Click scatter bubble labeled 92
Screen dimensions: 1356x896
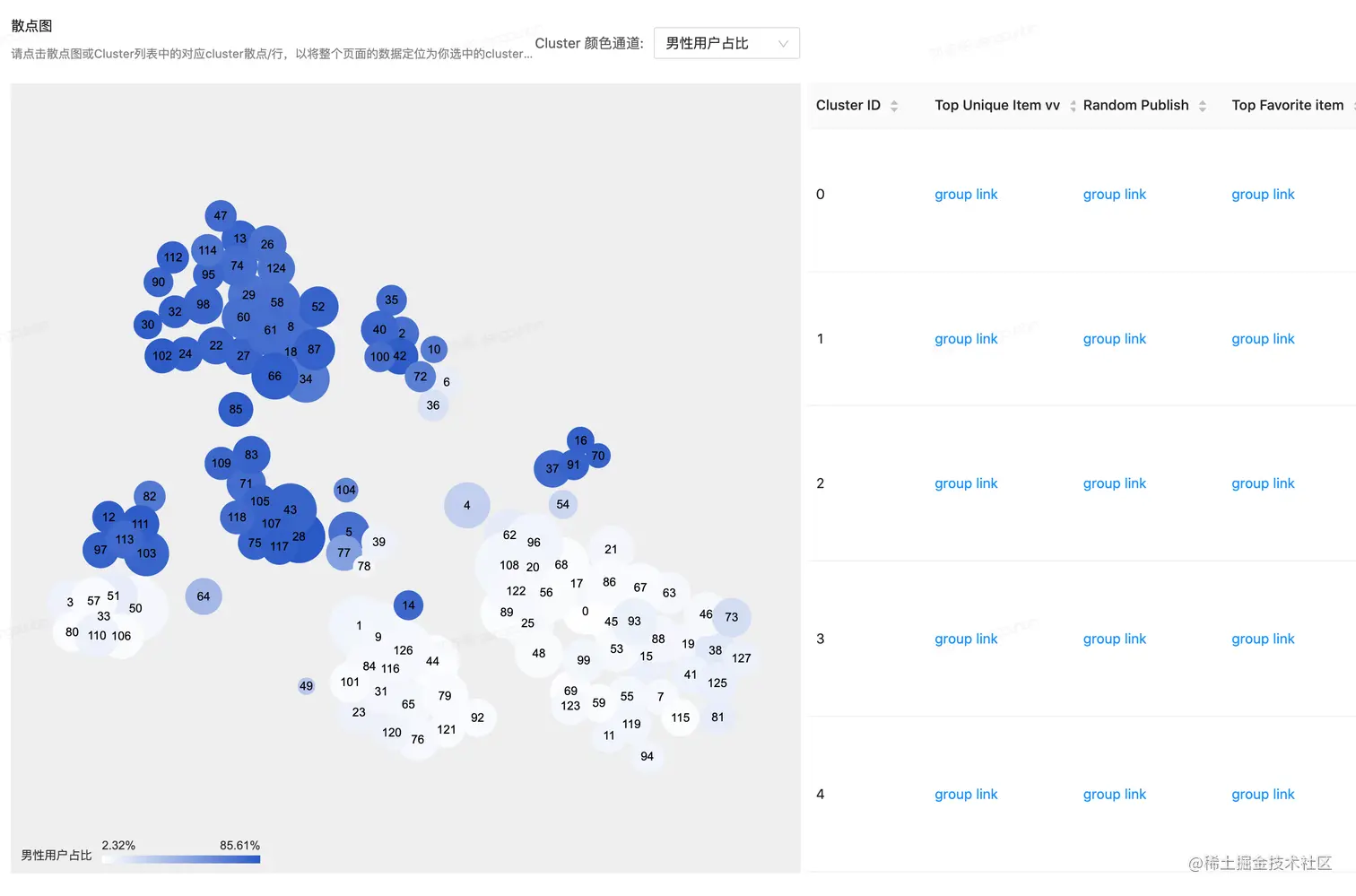click(x=477, y=718)
